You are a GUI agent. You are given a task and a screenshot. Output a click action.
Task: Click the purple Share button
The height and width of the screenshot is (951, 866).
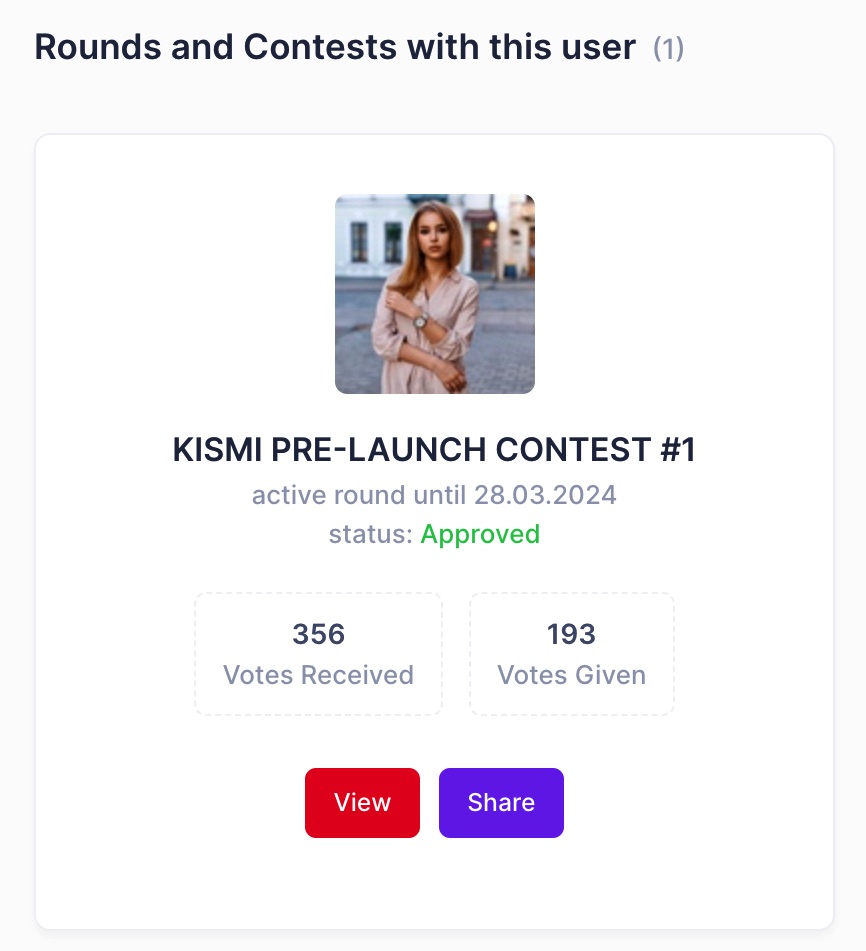coord(501,802)
